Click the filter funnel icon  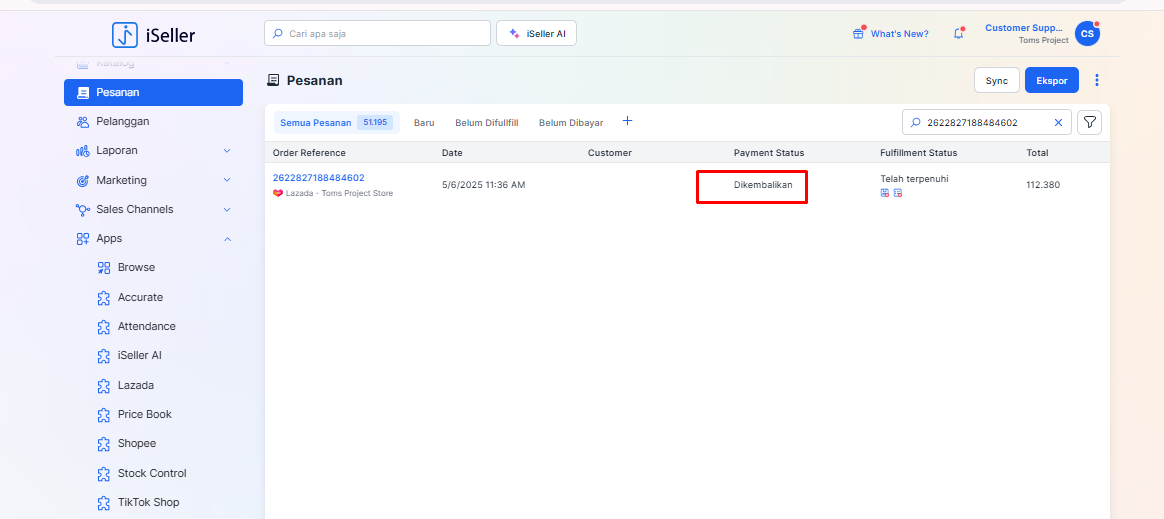point(1090,122)
